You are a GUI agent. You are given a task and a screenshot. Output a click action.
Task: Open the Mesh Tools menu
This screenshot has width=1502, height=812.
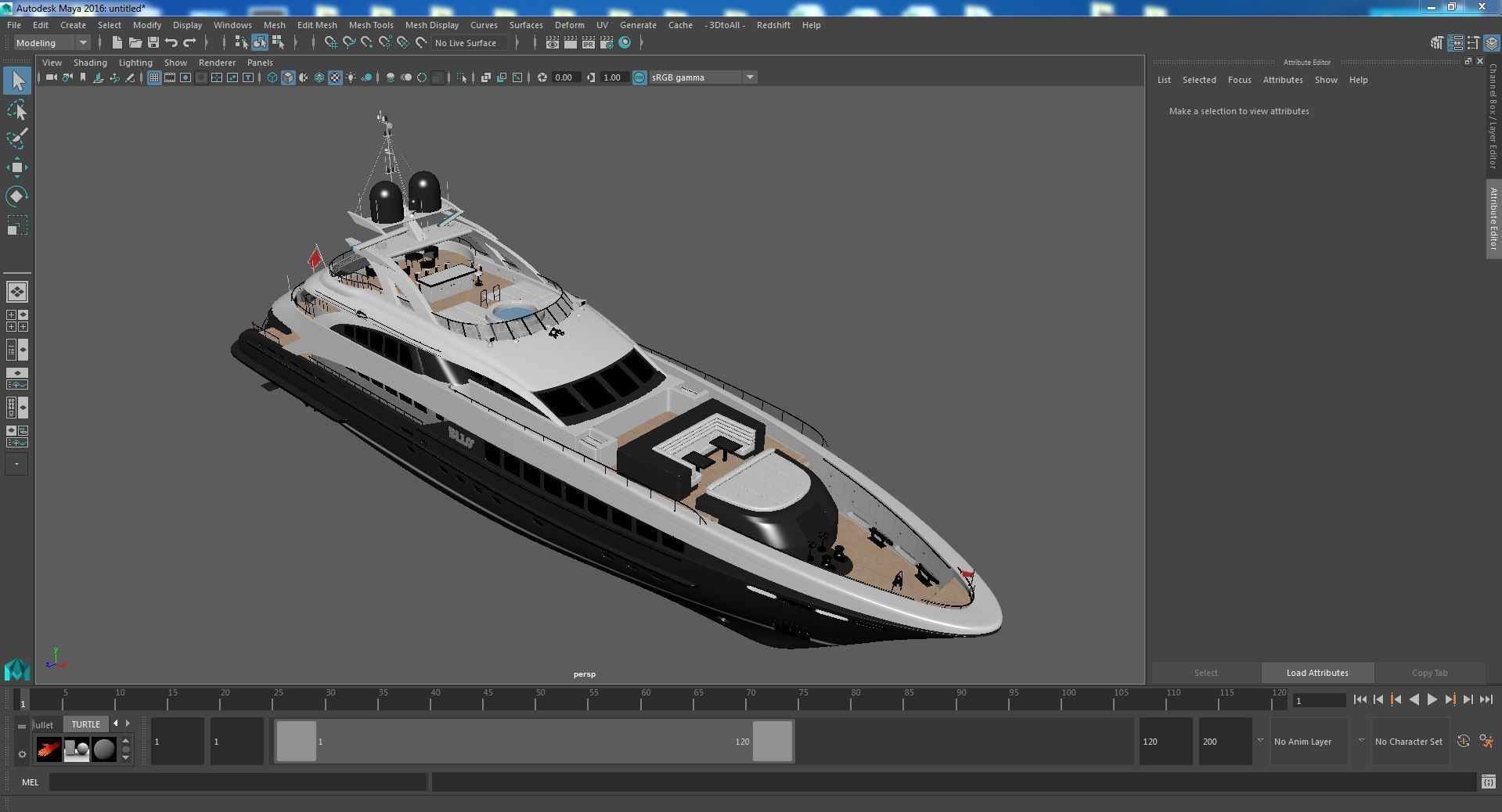pos(371,25)
